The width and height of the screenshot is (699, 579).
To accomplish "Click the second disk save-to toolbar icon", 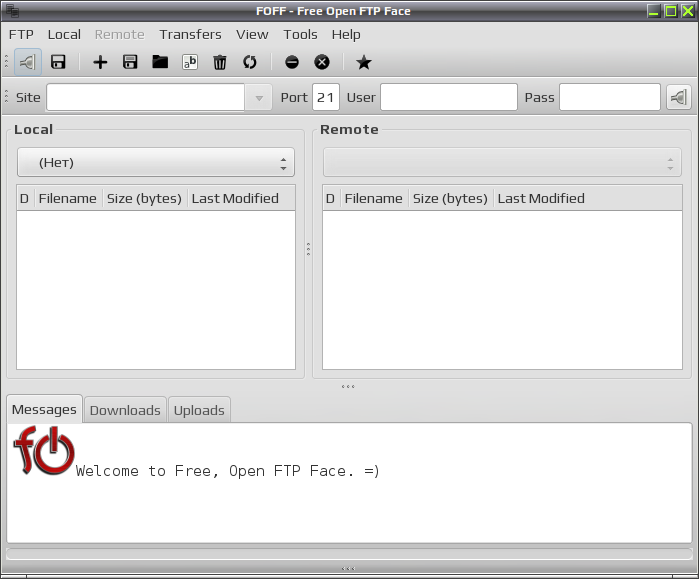I will coord(130,62).
